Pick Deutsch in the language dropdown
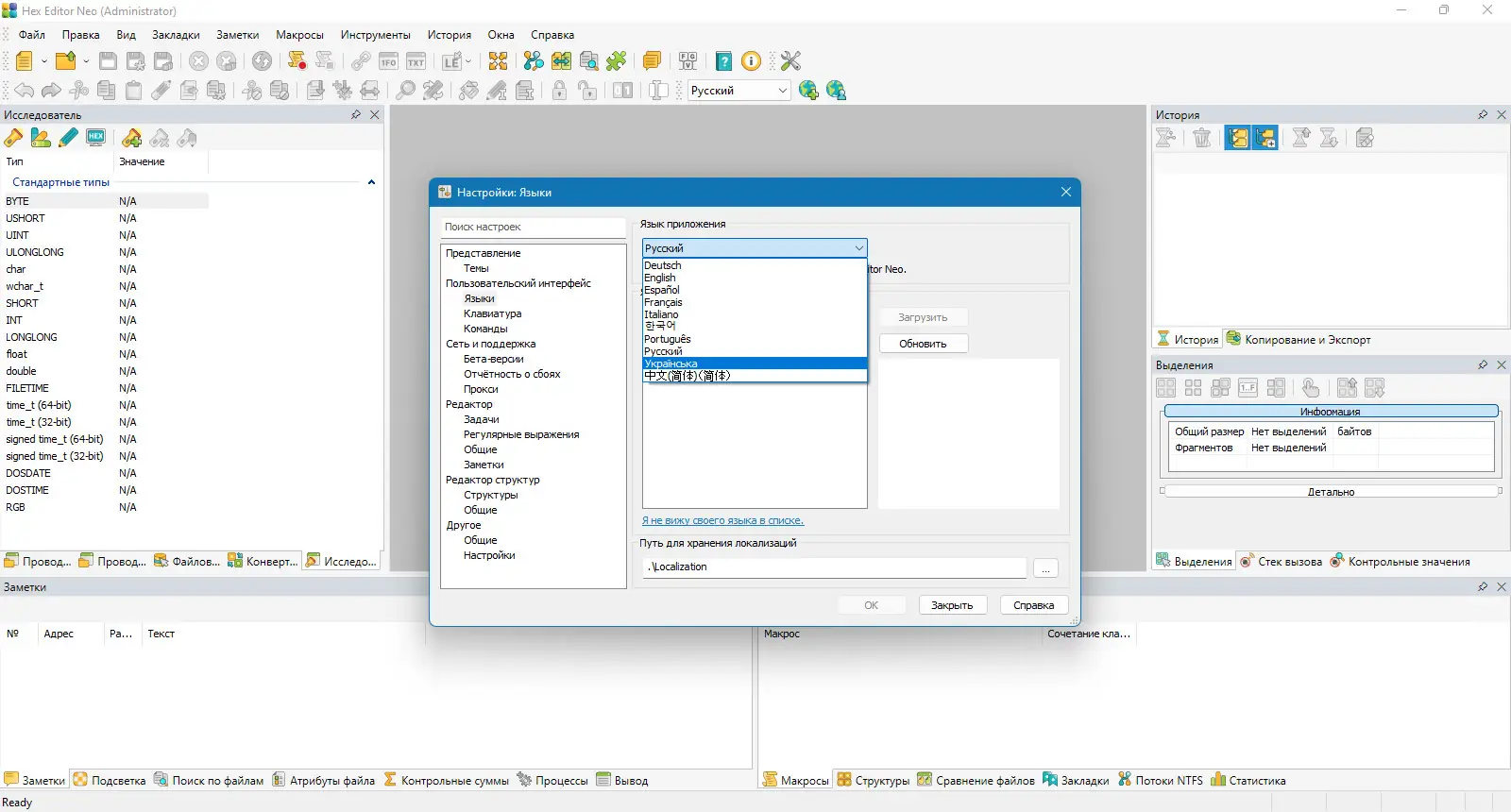Image resolution: width=1511 pixels, height=812 pixels. [x=755, y=265]
